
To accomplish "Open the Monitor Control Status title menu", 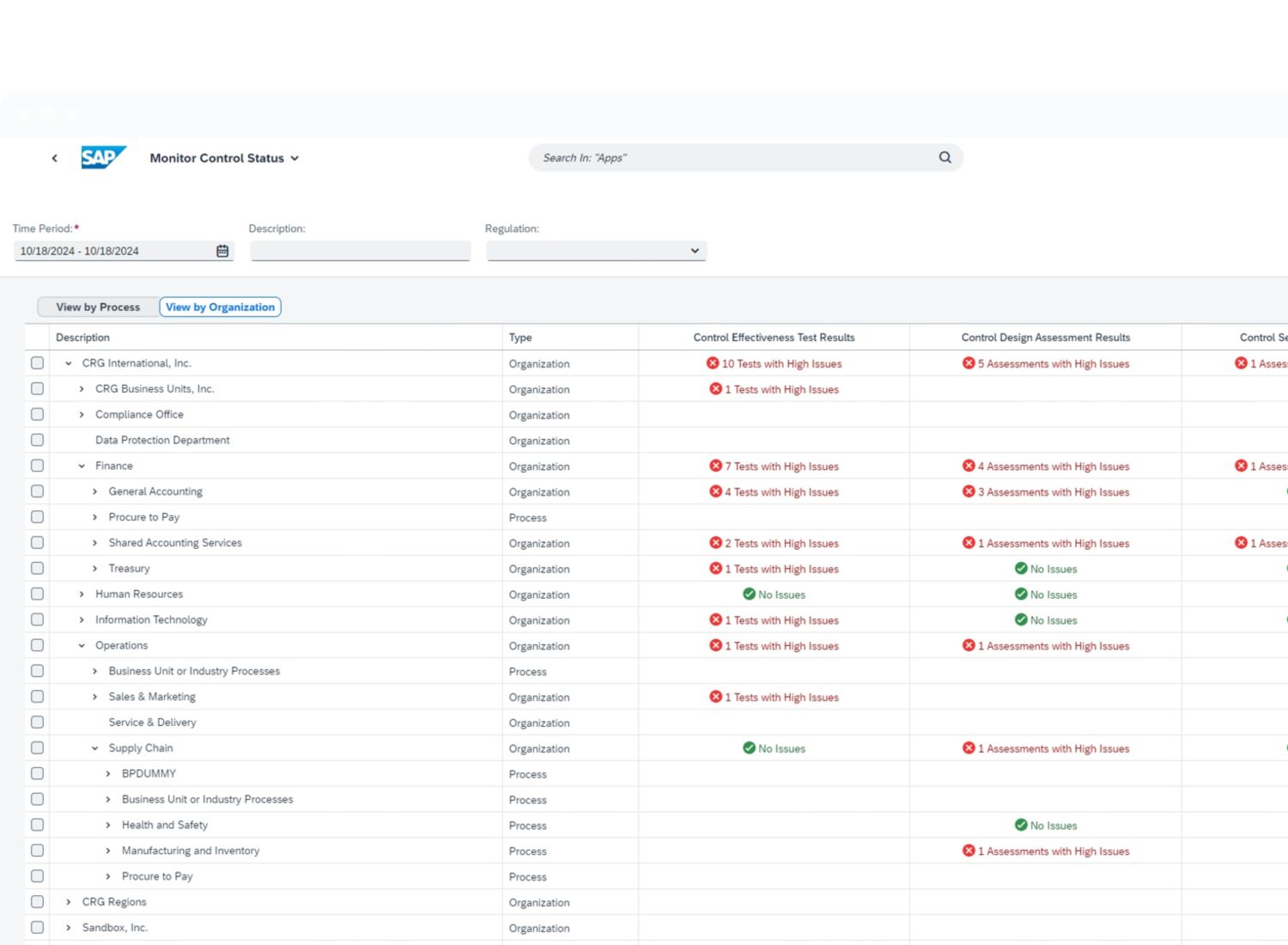I will click(x=224, y=158).
